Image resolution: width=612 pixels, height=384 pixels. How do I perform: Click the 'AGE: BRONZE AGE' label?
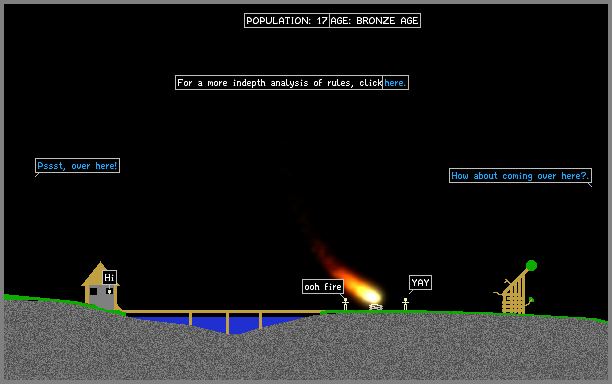point(375,21)
